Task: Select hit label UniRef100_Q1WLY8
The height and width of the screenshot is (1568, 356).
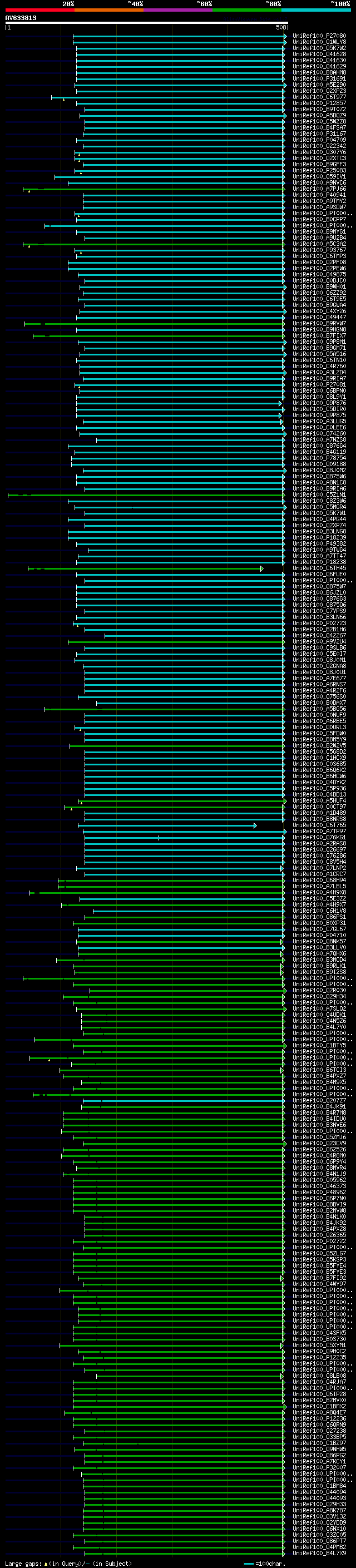Action: point(319,42)
